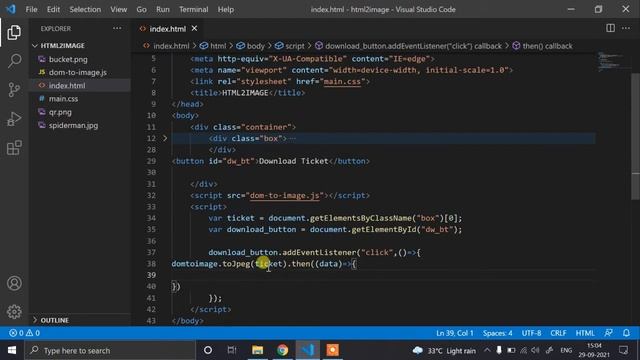Image resolution: width=640 pixels, height=360 pixels.
Task: Click the feedback icon in status bar
Action: click(608, 333)
